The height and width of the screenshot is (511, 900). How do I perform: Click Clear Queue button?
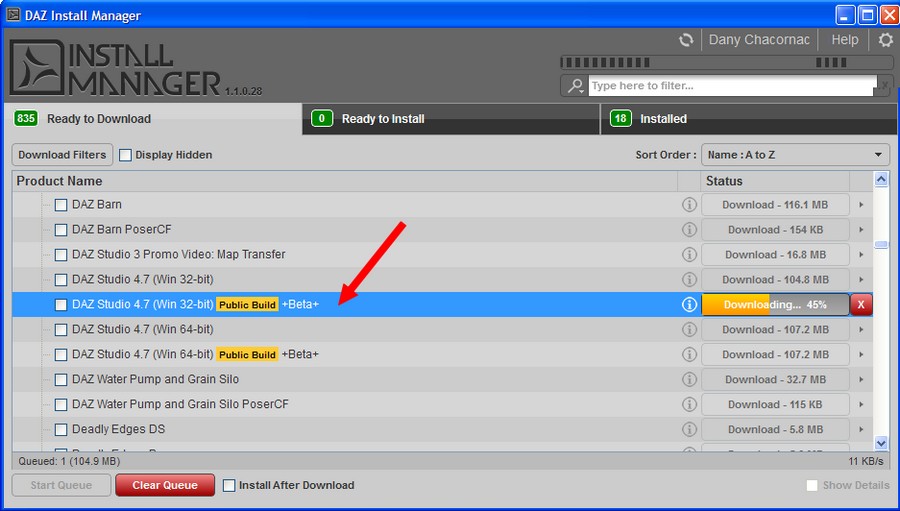tap(165, 485)
